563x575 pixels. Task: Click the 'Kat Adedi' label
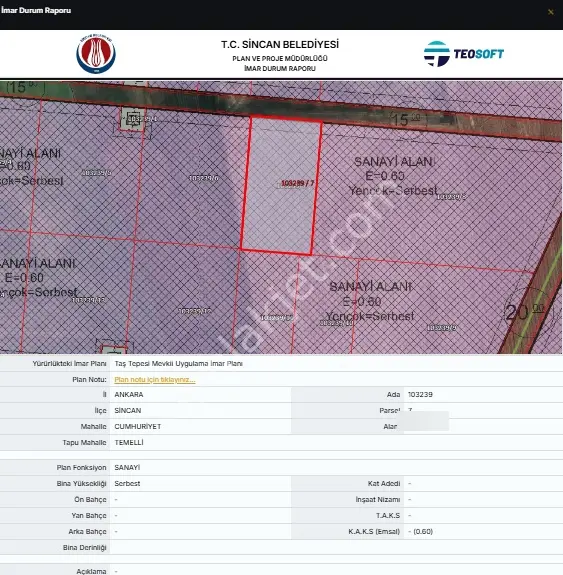click(x=384, y=484)
